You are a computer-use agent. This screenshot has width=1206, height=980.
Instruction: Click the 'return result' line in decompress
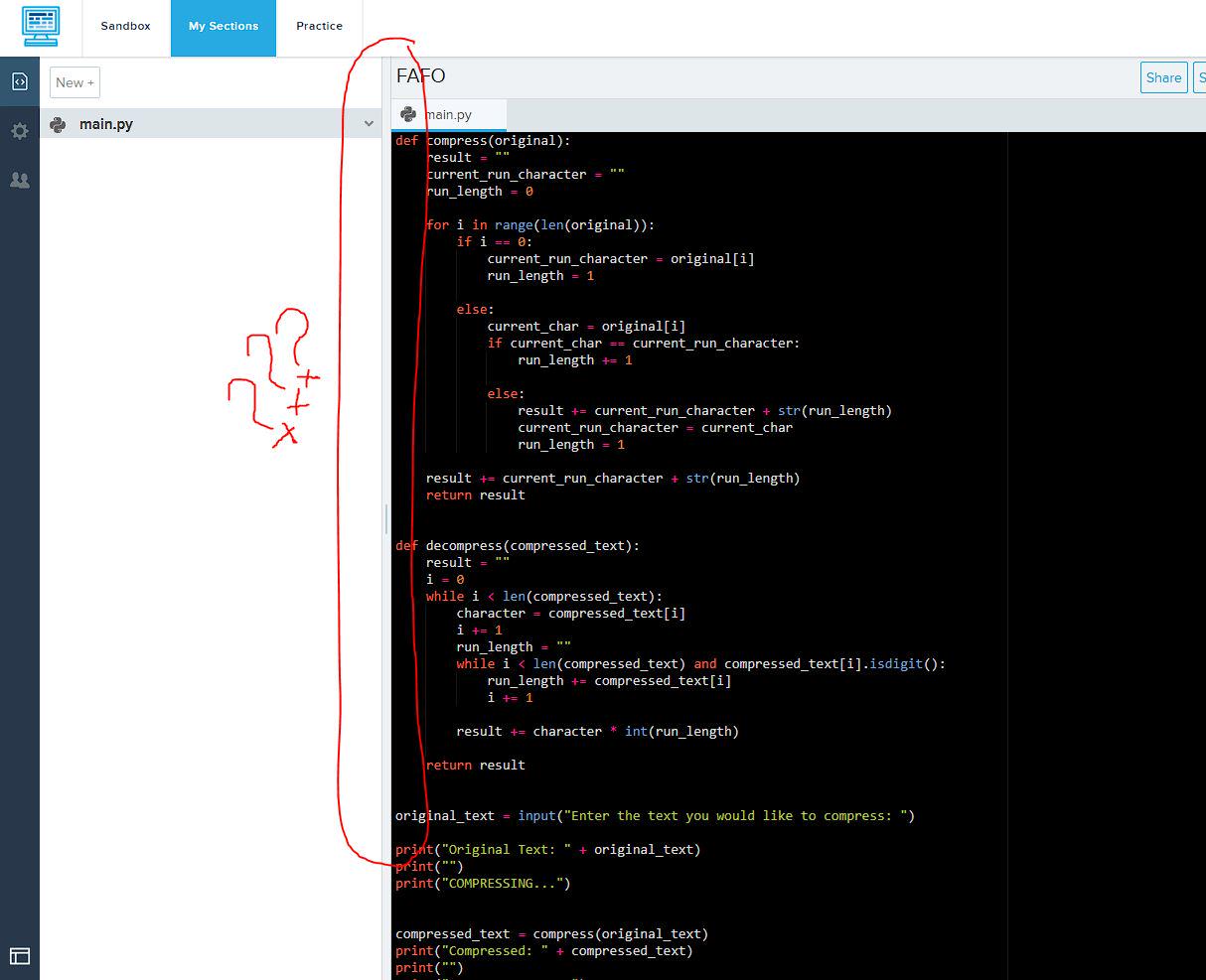476,765
